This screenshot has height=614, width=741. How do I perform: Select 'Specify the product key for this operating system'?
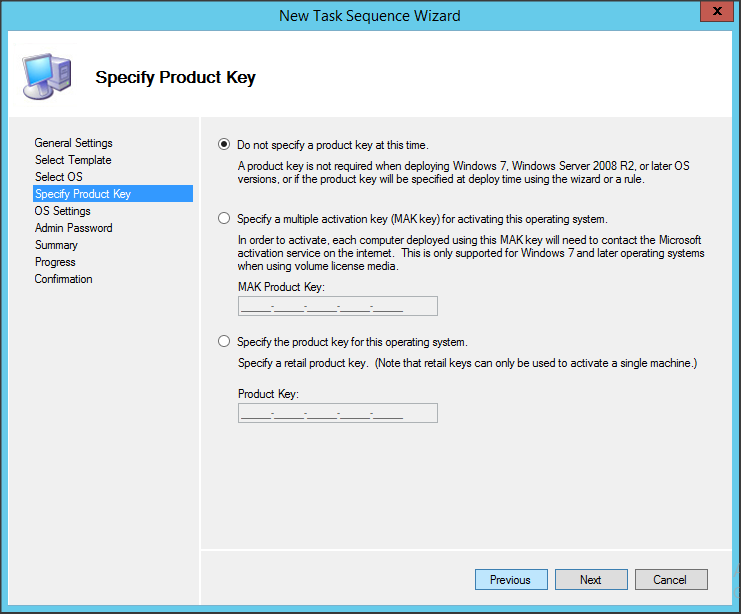224,341
